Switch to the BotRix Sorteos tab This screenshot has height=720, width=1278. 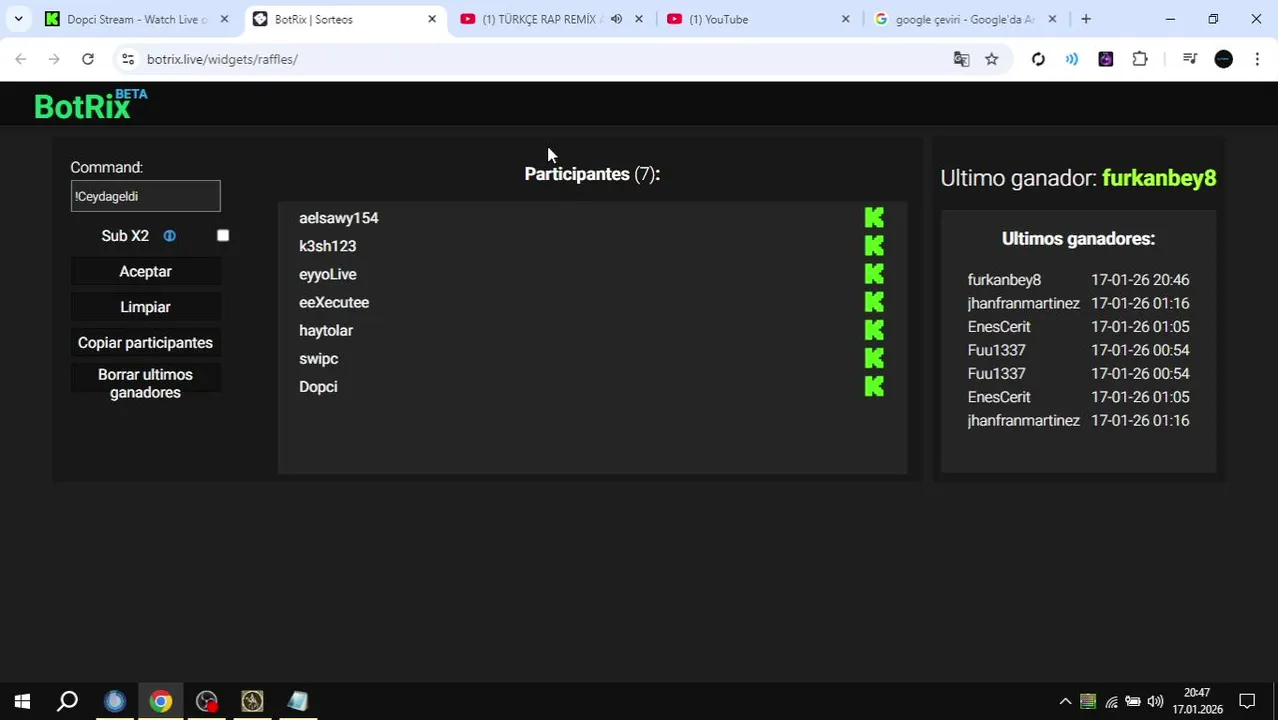pos(345,19)
